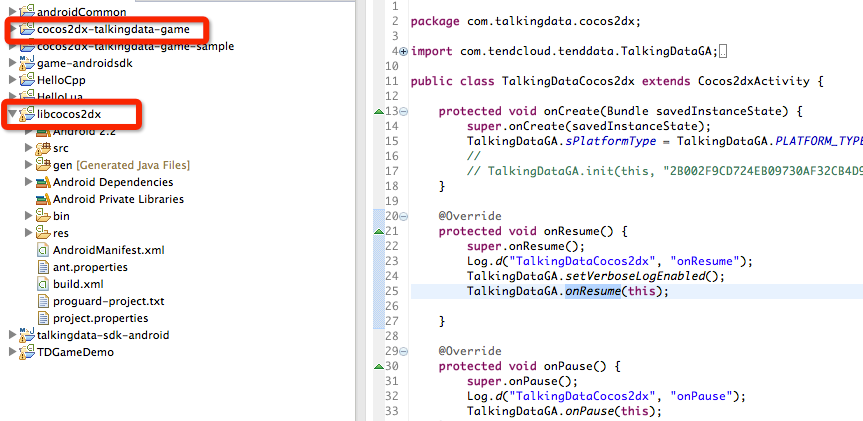863x421 pixels.
Task: Click the bin folder icon
Action: 43,216
